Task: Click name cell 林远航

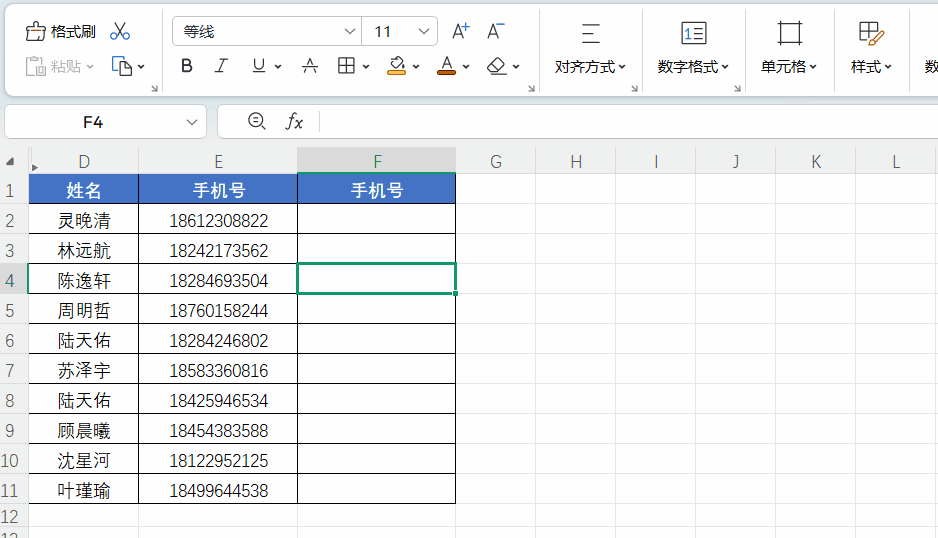Action: (84, 250)
